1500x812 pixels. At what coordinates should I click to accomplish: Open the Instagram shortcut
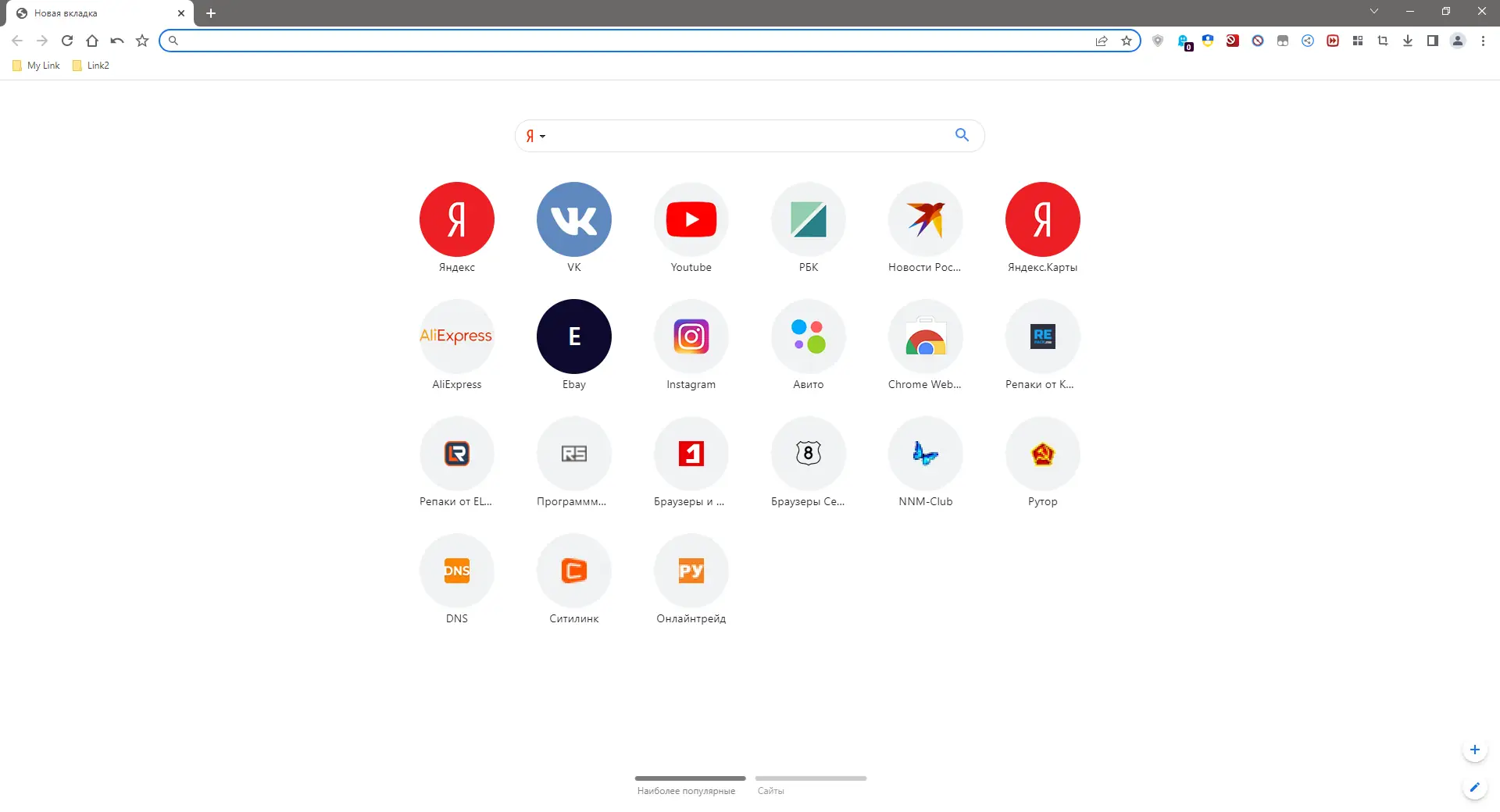[691, 337]
